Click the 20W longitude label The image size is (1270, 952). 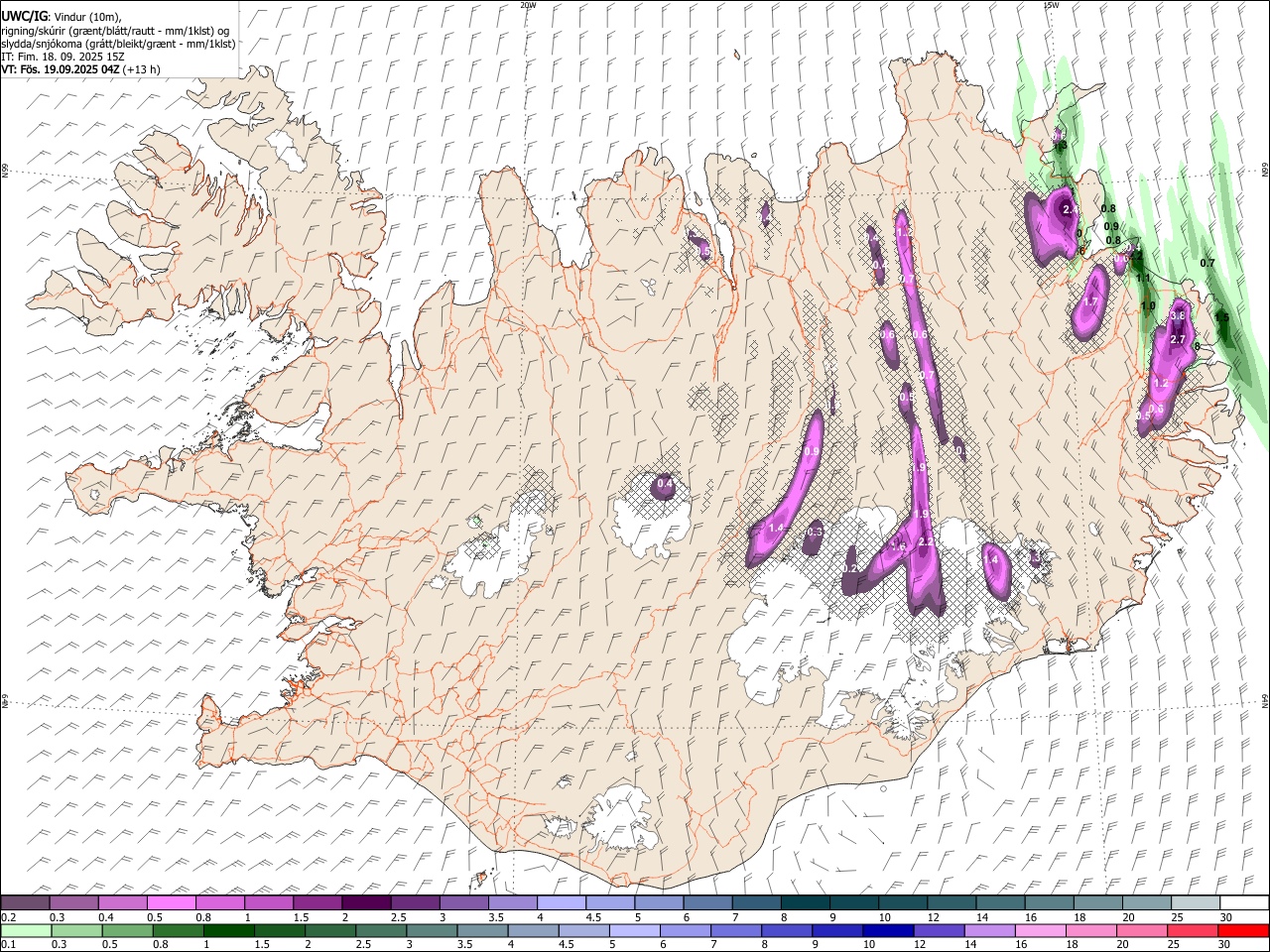(x=528, y=5)
